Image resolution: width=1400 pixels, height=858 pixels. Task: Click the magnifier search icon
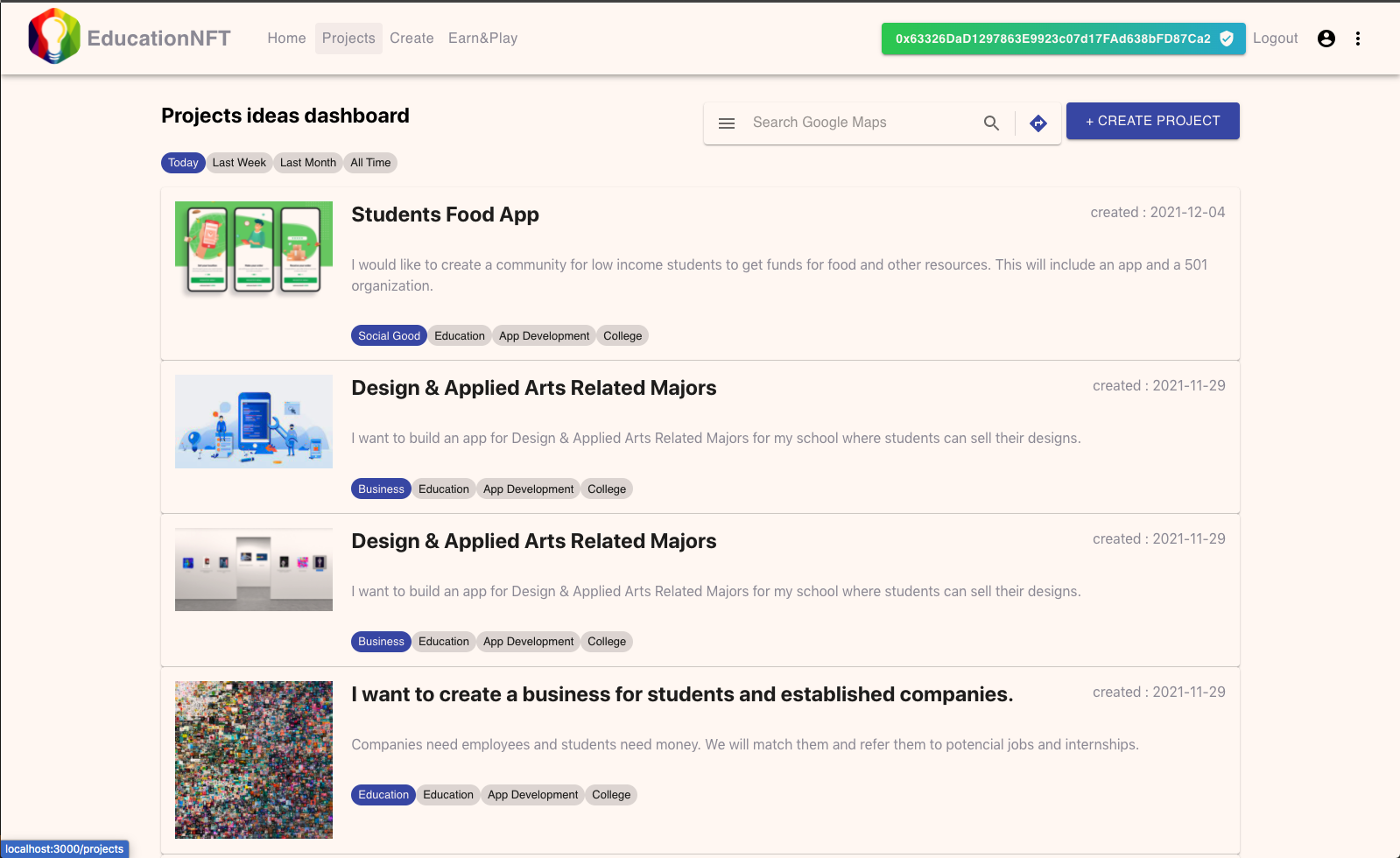click(991, 123)
